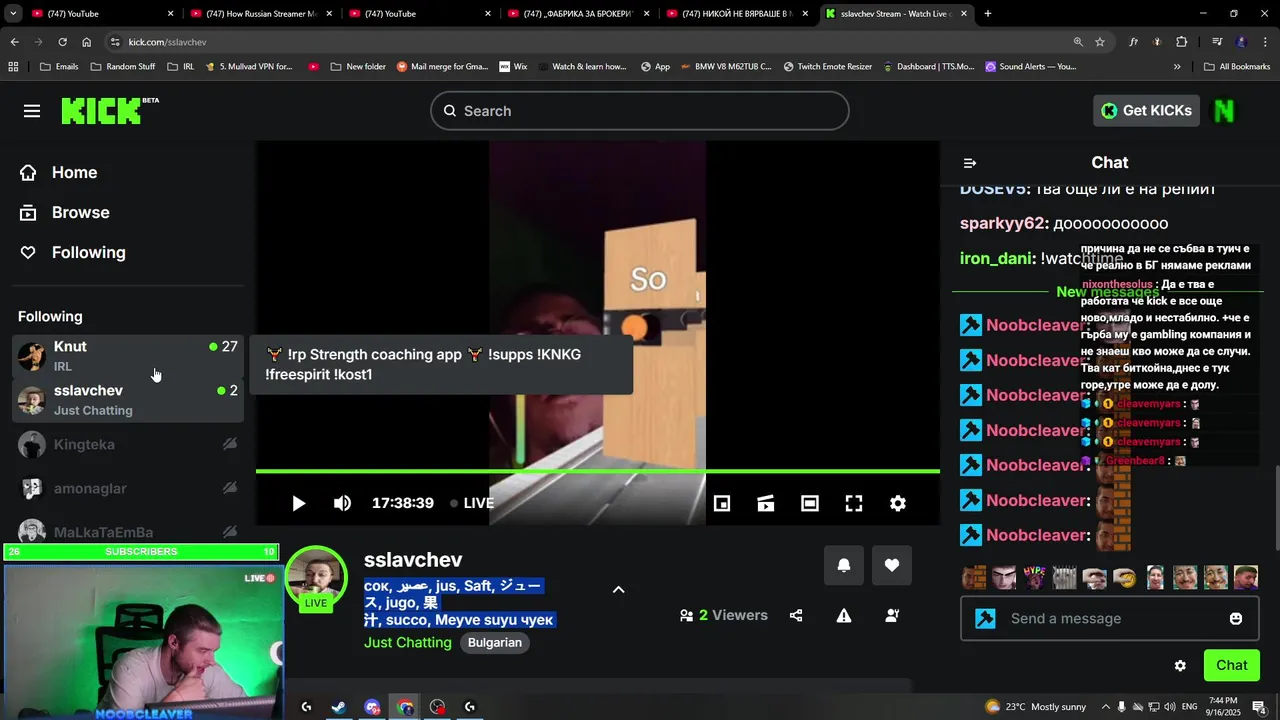This screenshot has width=1280, height=720.
Task: Enable picture-in-picture mode
Action: pos(722,503)
